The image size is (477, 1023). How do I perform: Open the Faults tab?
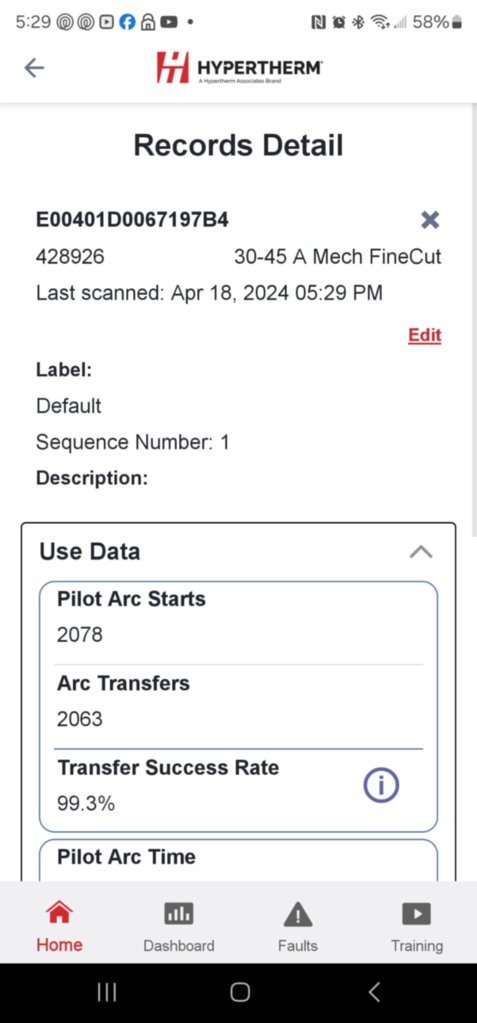point(298,926)
